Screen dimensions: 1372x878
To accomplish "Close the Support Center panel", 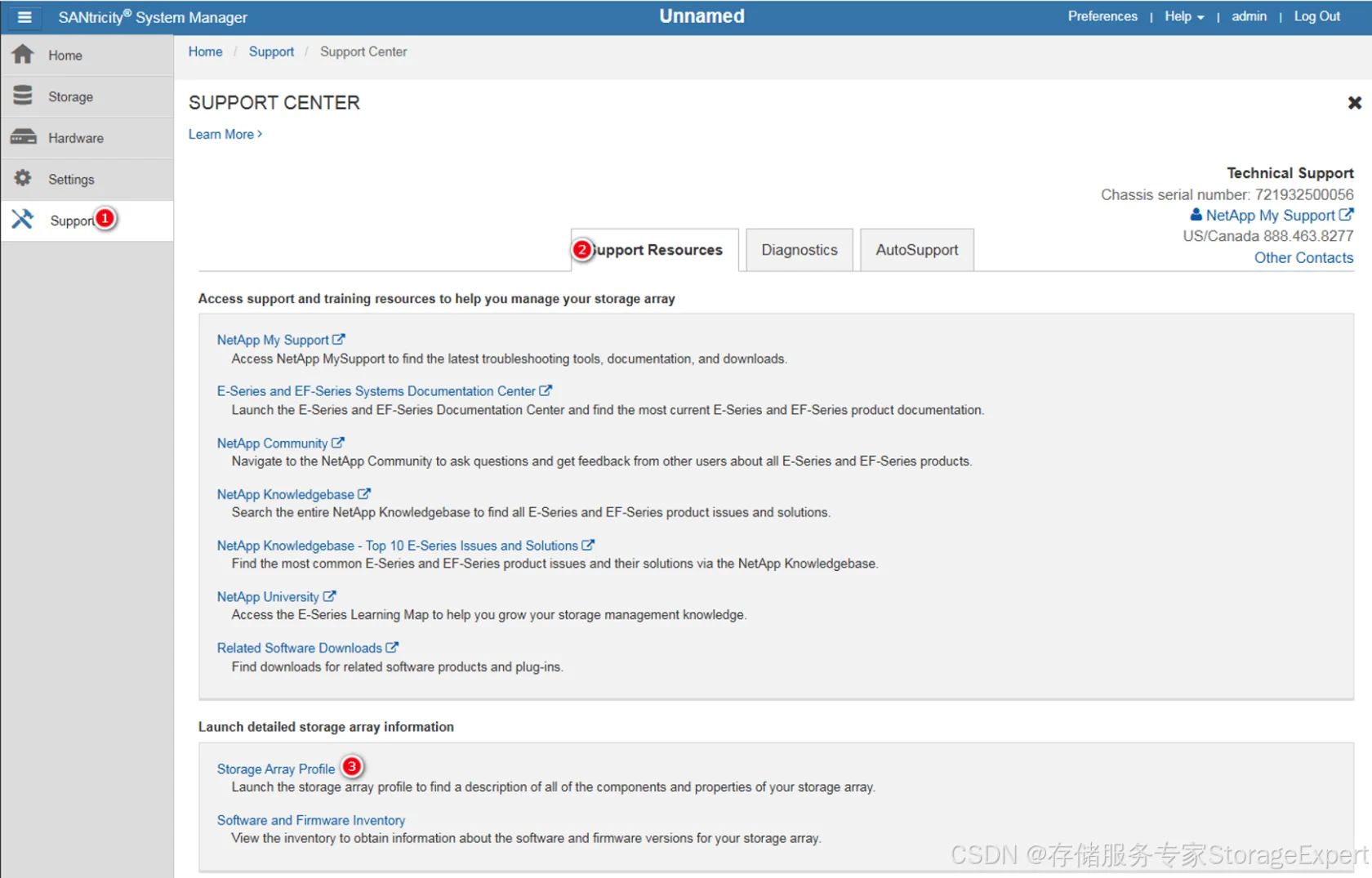I will 1354,103.
